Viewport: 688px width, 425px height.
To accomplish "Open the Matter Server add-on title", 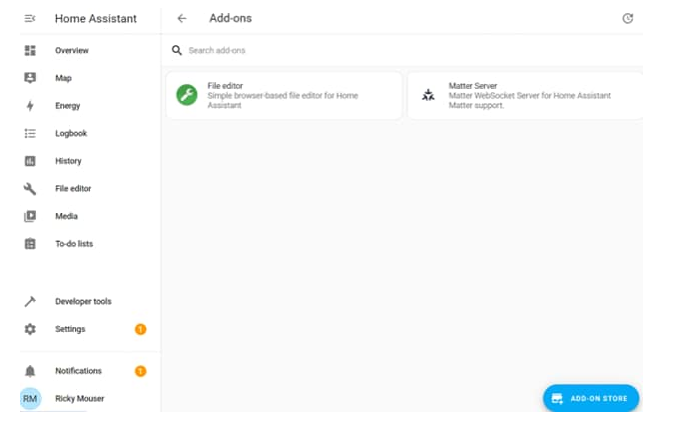I will coord(473,86).
